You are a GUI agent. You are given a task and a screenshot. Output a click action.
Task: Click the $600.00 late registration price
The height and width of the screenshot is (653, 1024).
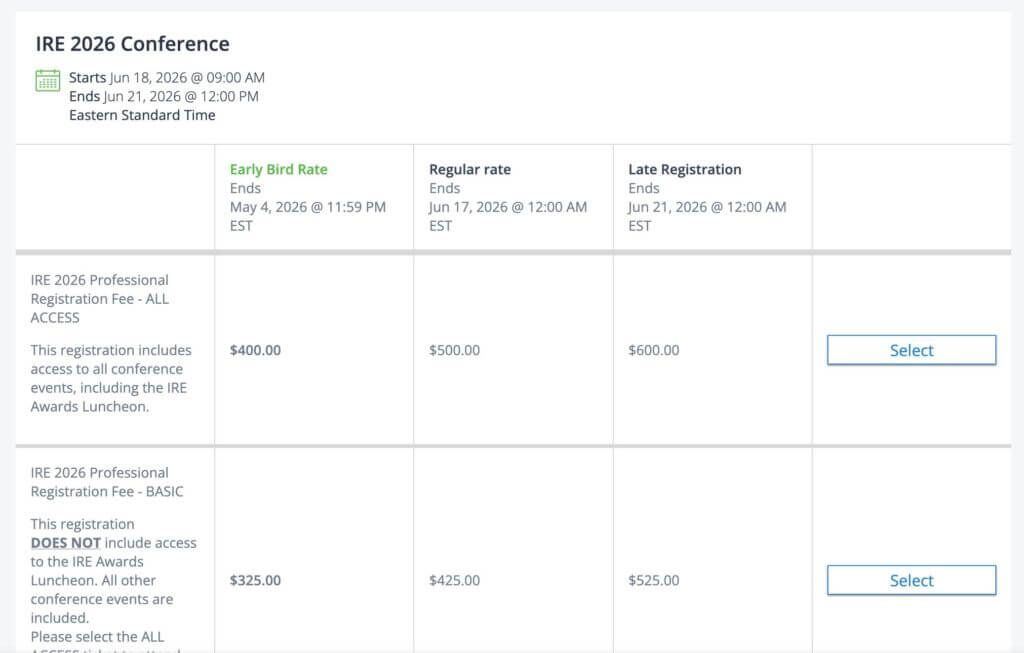point(653,350)
